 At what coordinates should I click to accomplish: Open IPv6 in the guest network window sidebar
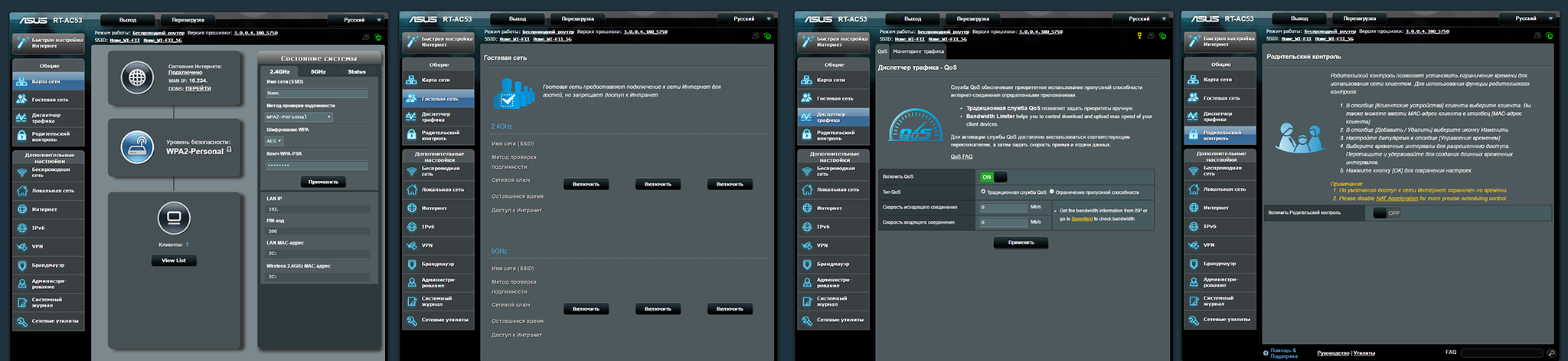click(438, 227)
